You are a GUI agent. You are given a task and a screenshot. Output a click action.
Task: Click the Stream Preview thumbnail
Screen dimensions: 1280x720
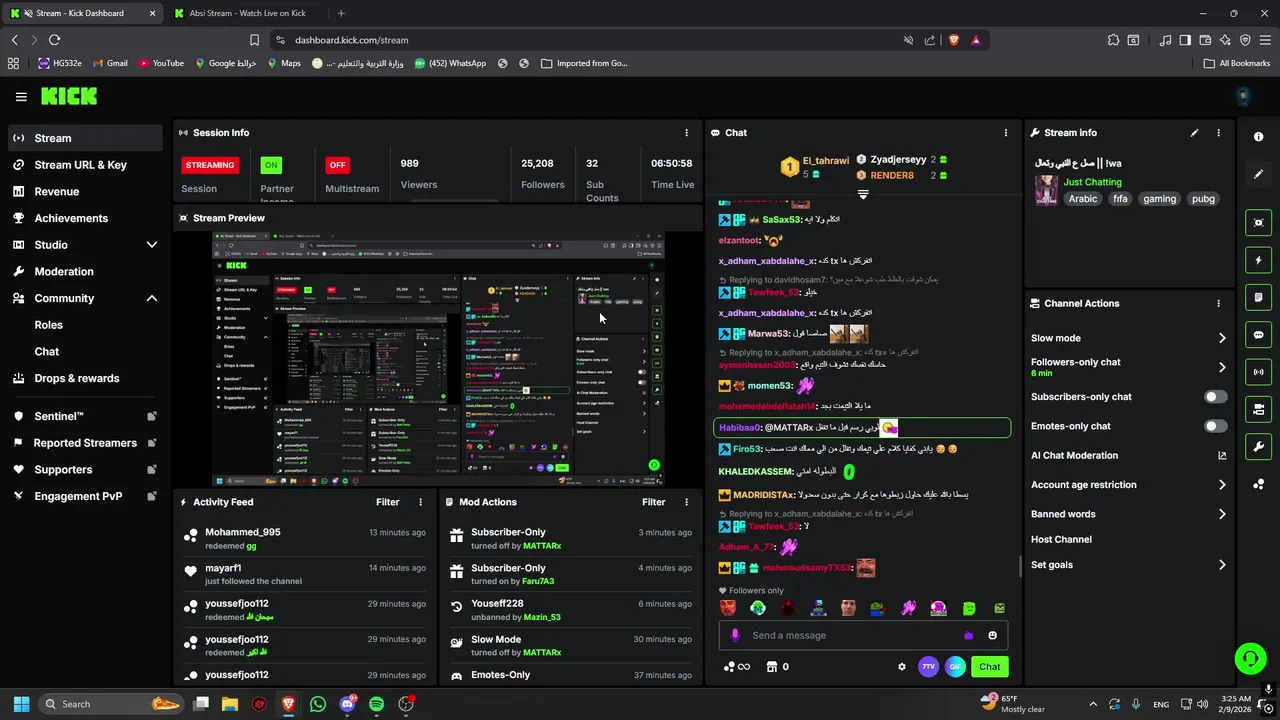click(439, 359)
